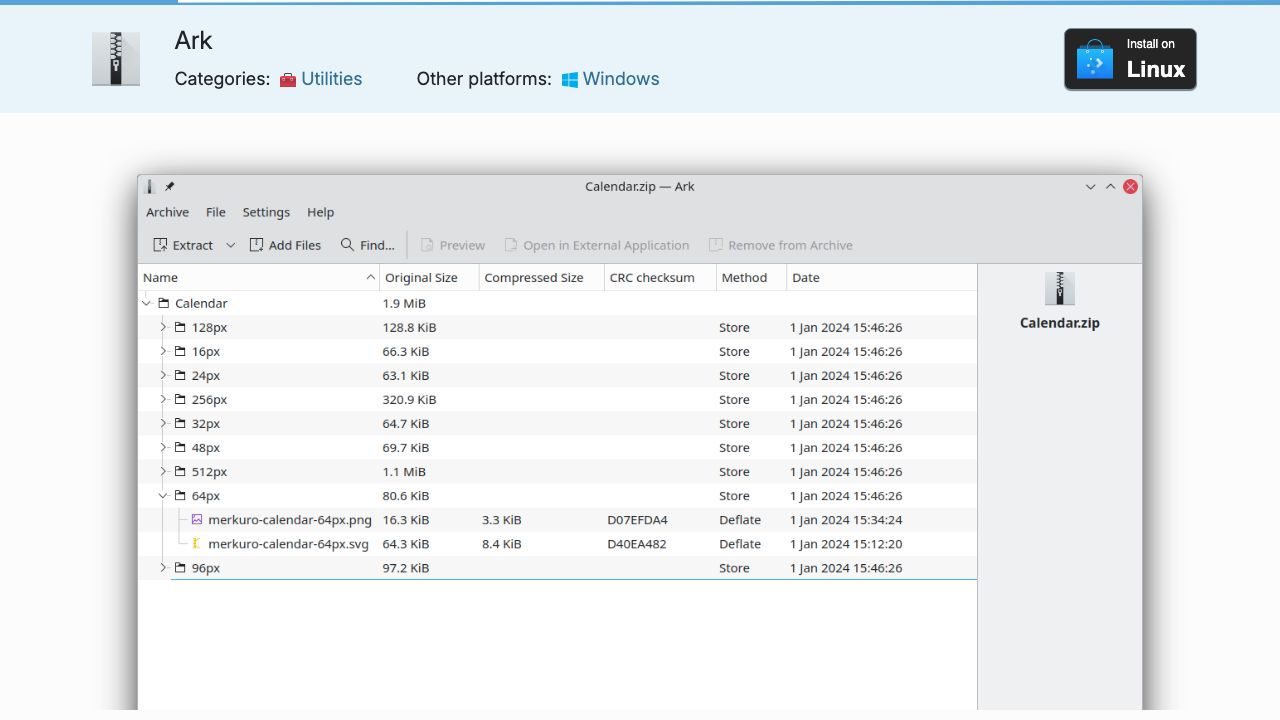The width and height of the screenshot is (1280, 720).
Task: Sort by Date column header
Action: [881, 278]
